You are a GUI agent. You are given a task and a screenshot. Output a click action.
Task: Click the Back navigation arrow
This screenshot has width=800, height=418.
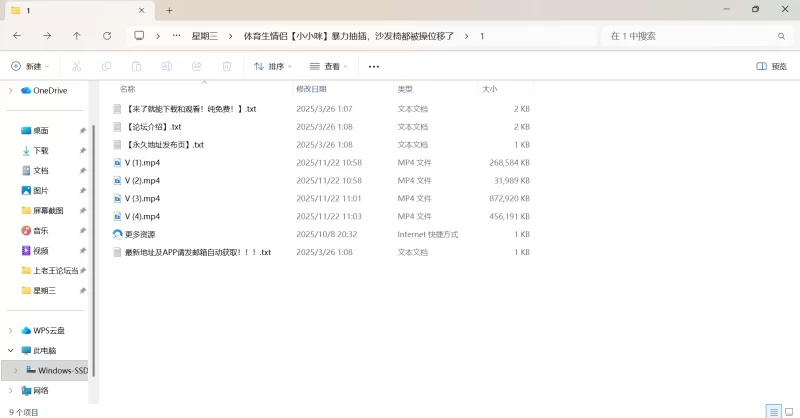[x=17, y=36]
